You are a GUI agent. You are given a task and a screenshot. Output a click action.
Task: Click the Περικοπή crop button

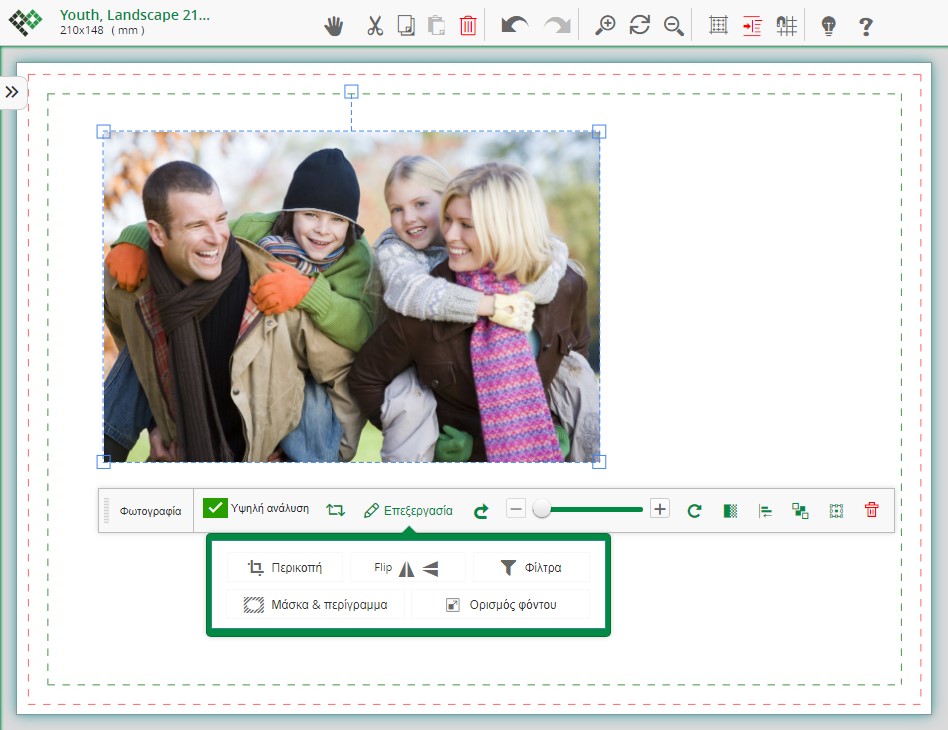285,568
